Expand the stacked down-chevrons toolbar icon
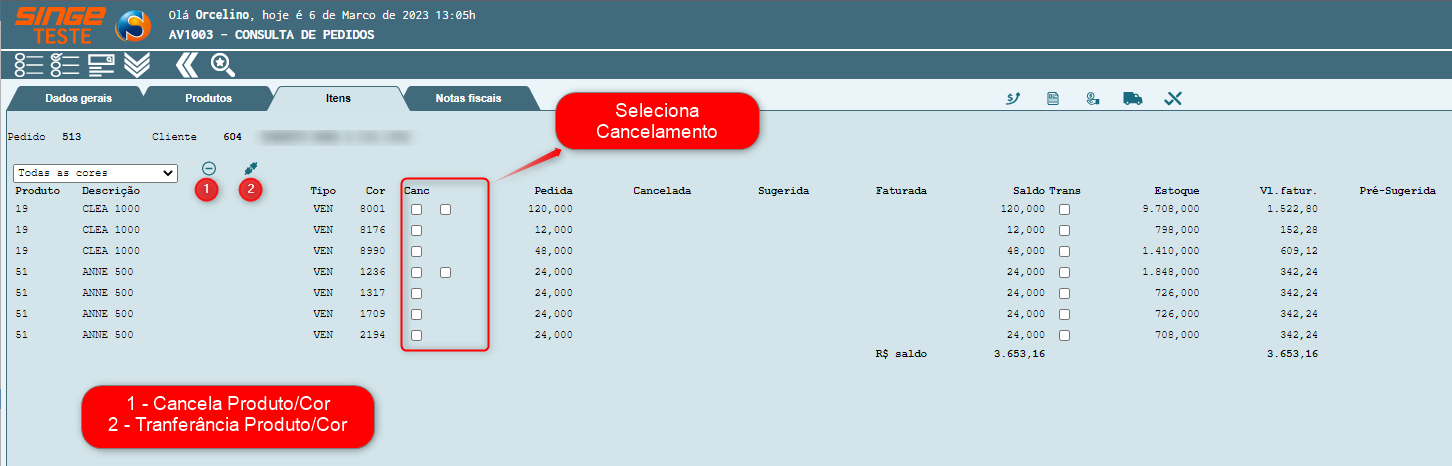Screen dimensions: 1452x466 click(137, 65)
